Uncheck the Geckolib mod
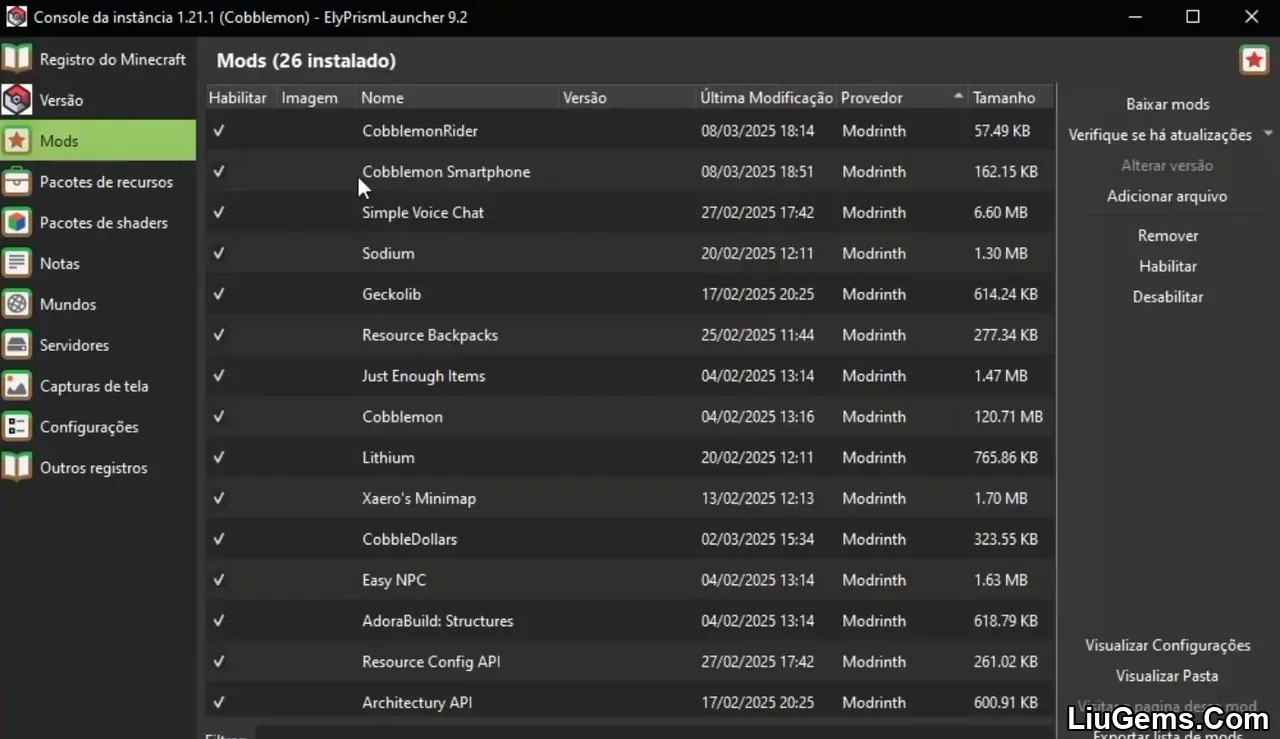This screenshot has height=739, width=1280. click(219, 294)
